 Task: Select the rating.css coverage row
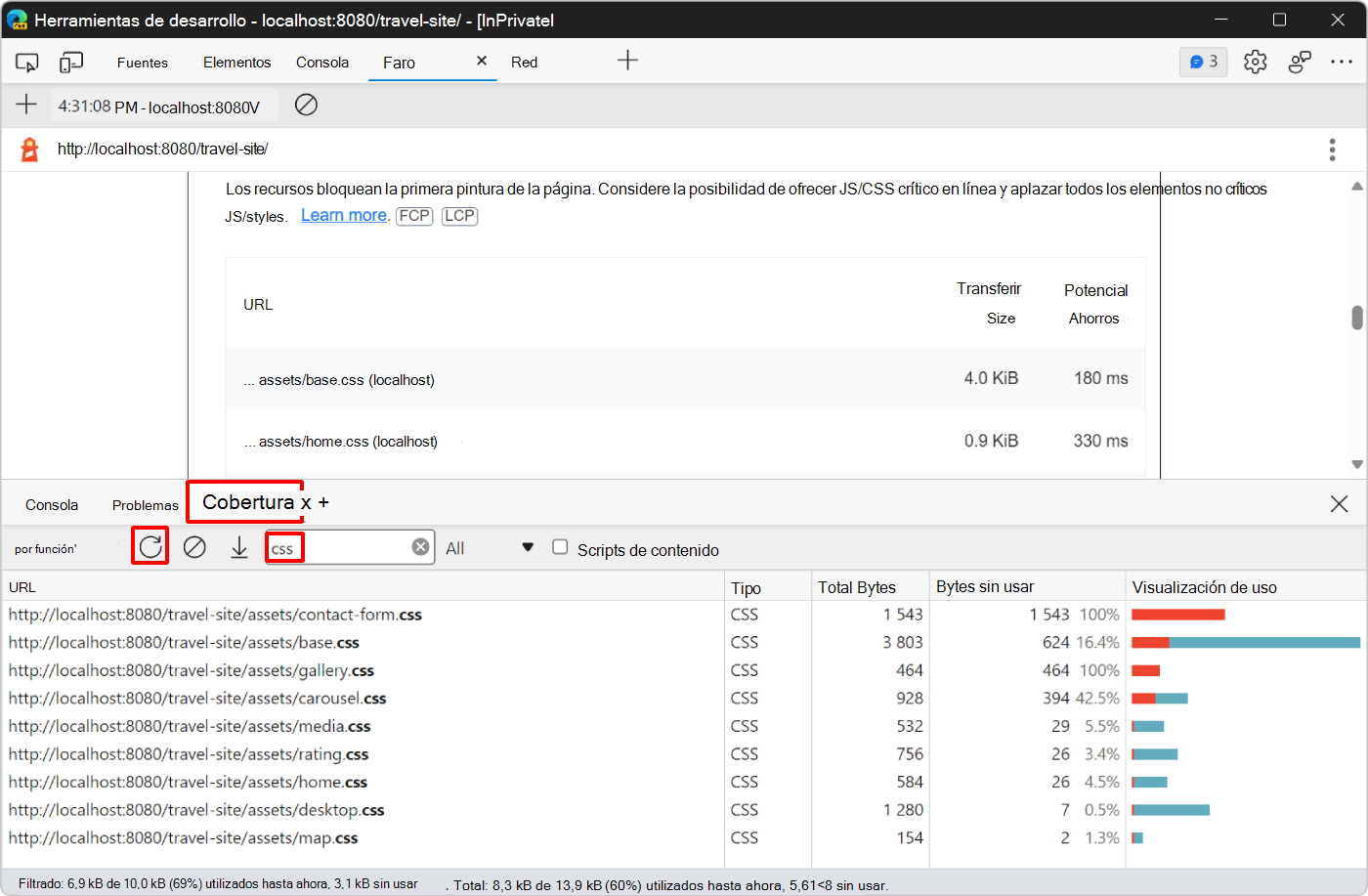point(684,754)
